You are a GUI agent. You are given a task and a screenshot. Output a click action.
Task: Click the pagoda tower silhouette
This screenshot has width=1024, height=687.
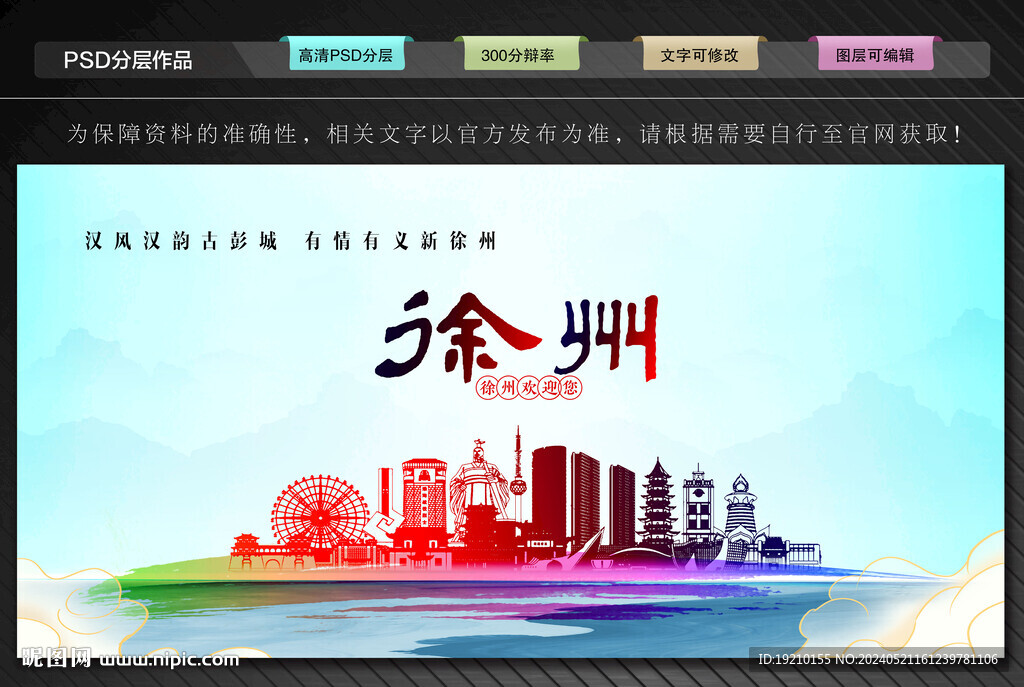(x=655, y=505)
